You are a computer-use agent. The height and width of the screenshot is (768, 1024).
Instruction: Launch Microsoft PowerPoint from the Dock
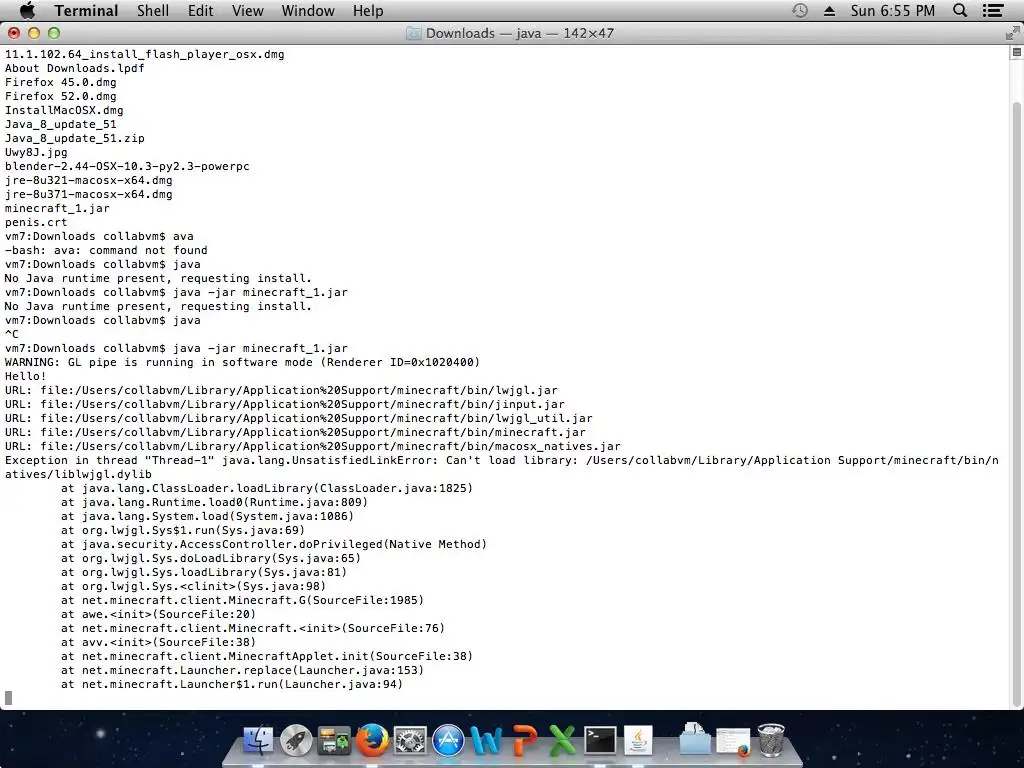coord(524,740)
